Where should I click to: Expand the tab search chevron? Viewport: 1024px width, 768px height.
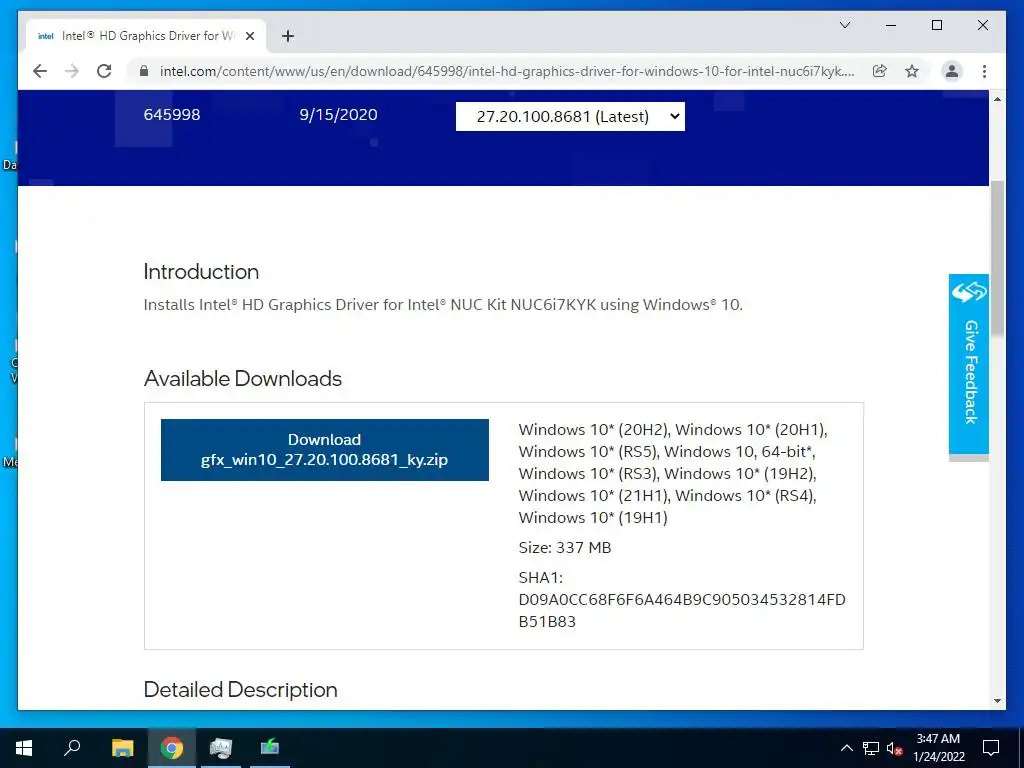[x=844, y=25]
